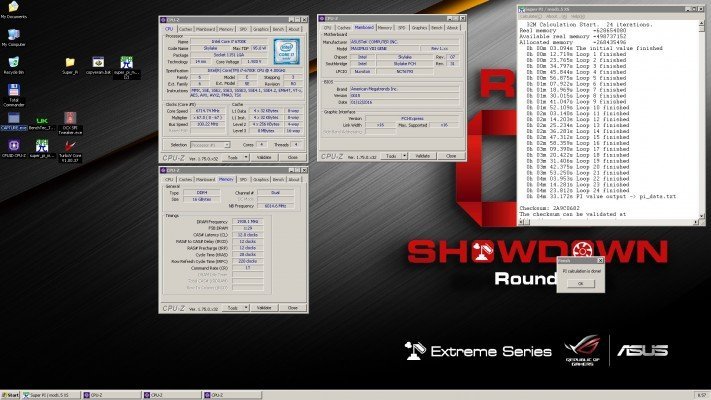Open the About menu in Super PI
This screenshot has height=400, width=711.
(x=554, y=16)
